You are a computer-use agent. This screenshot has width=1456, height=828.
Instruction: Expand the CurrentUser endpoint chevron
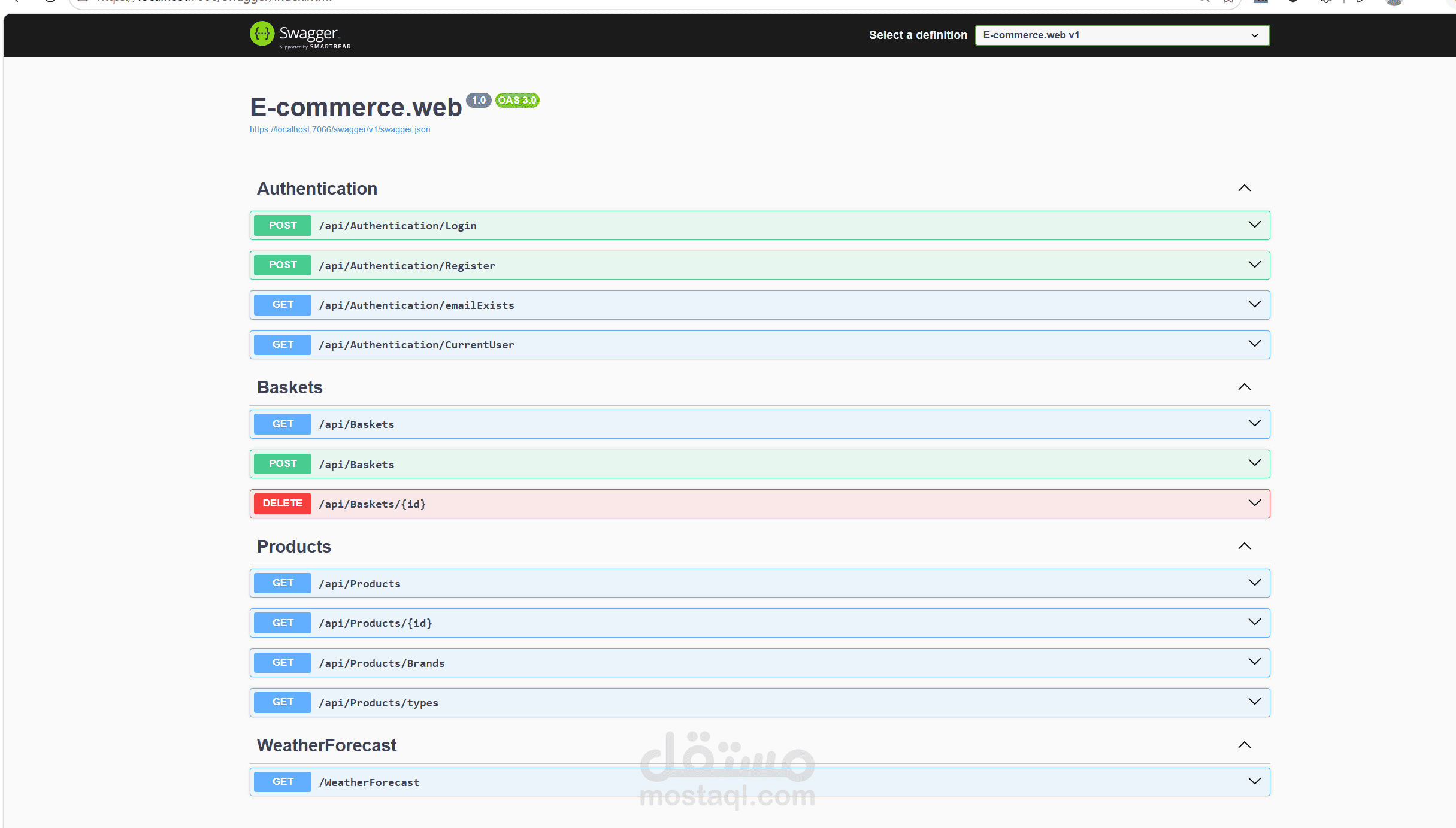[x=1254, y=344]
